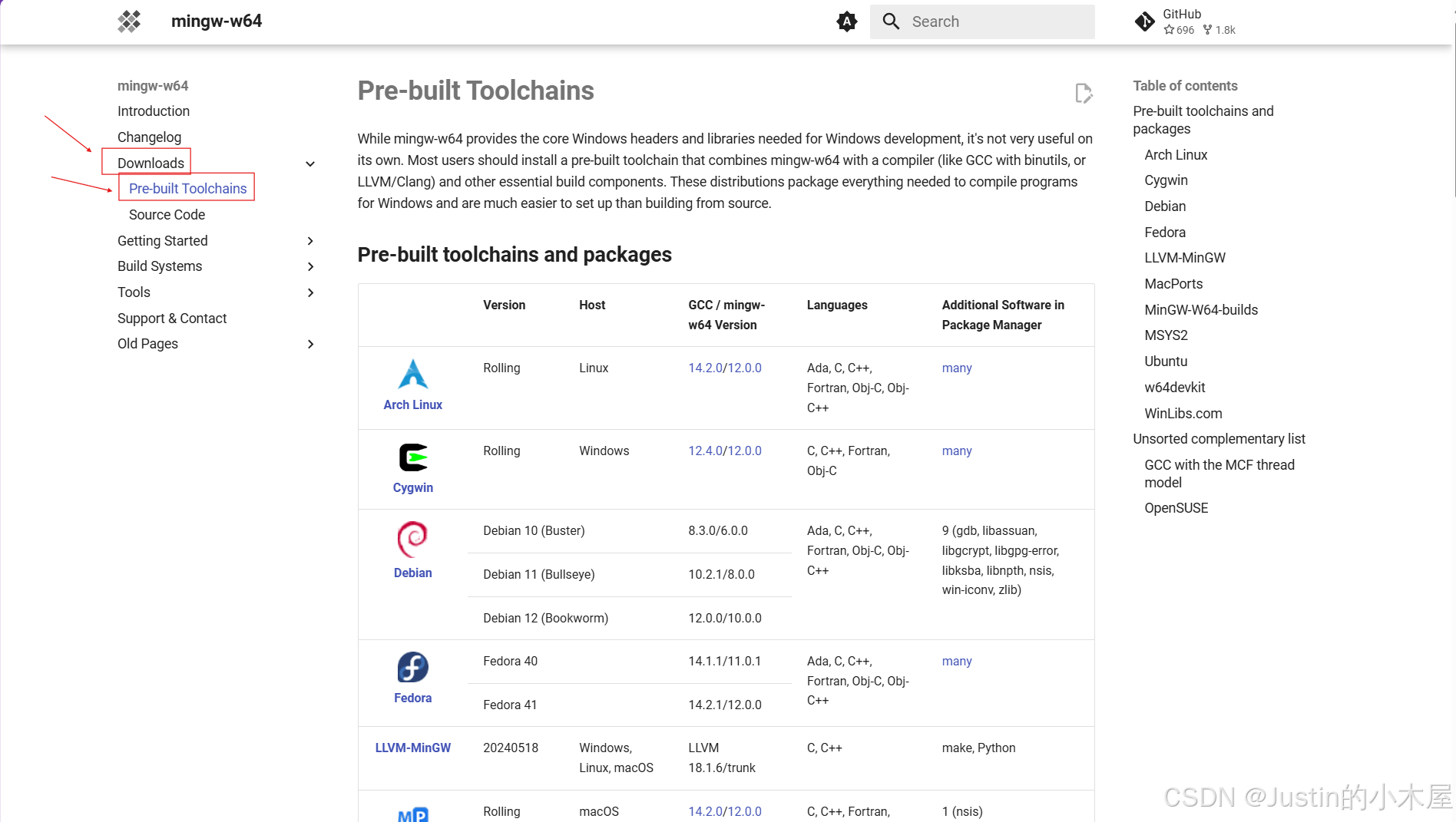Screen dimensions: 1456x822
Task: Click the '20240518' version cell
Action: [511, 748]
